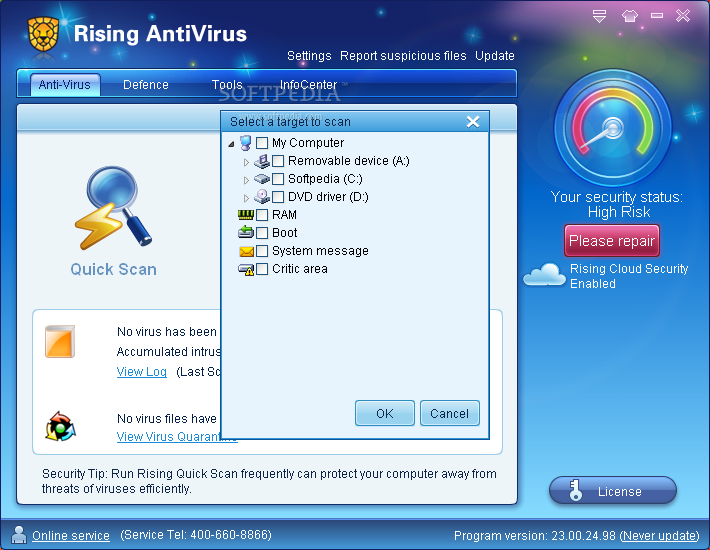Expand the Removable device (A:) node
The width and height of the screenshot is (710, 550).
[x=246, y=162]
